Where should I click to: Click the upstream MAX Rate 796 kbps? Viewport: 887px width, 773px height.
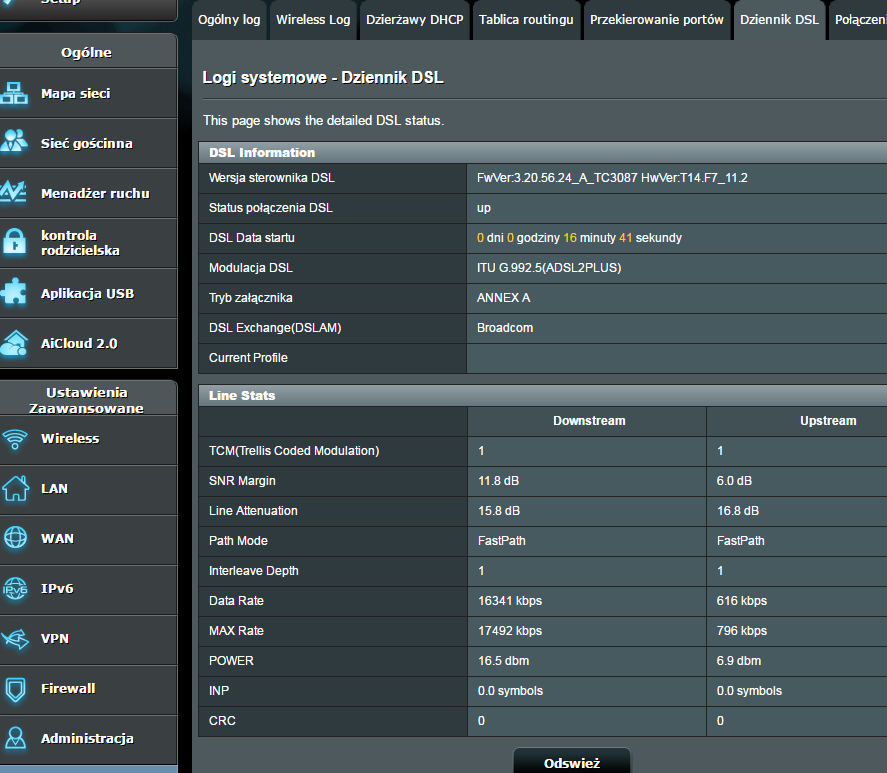click(x=742, y=630)
